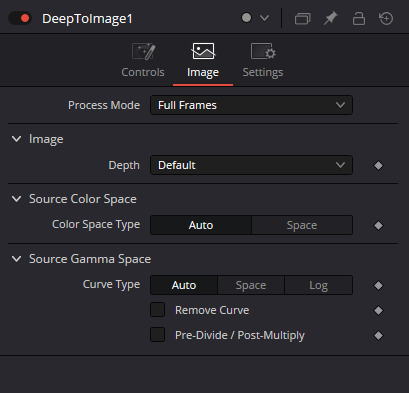Switch to the Image tab
The width and height of the screenshot is (409, 393).
click(203, 61)
